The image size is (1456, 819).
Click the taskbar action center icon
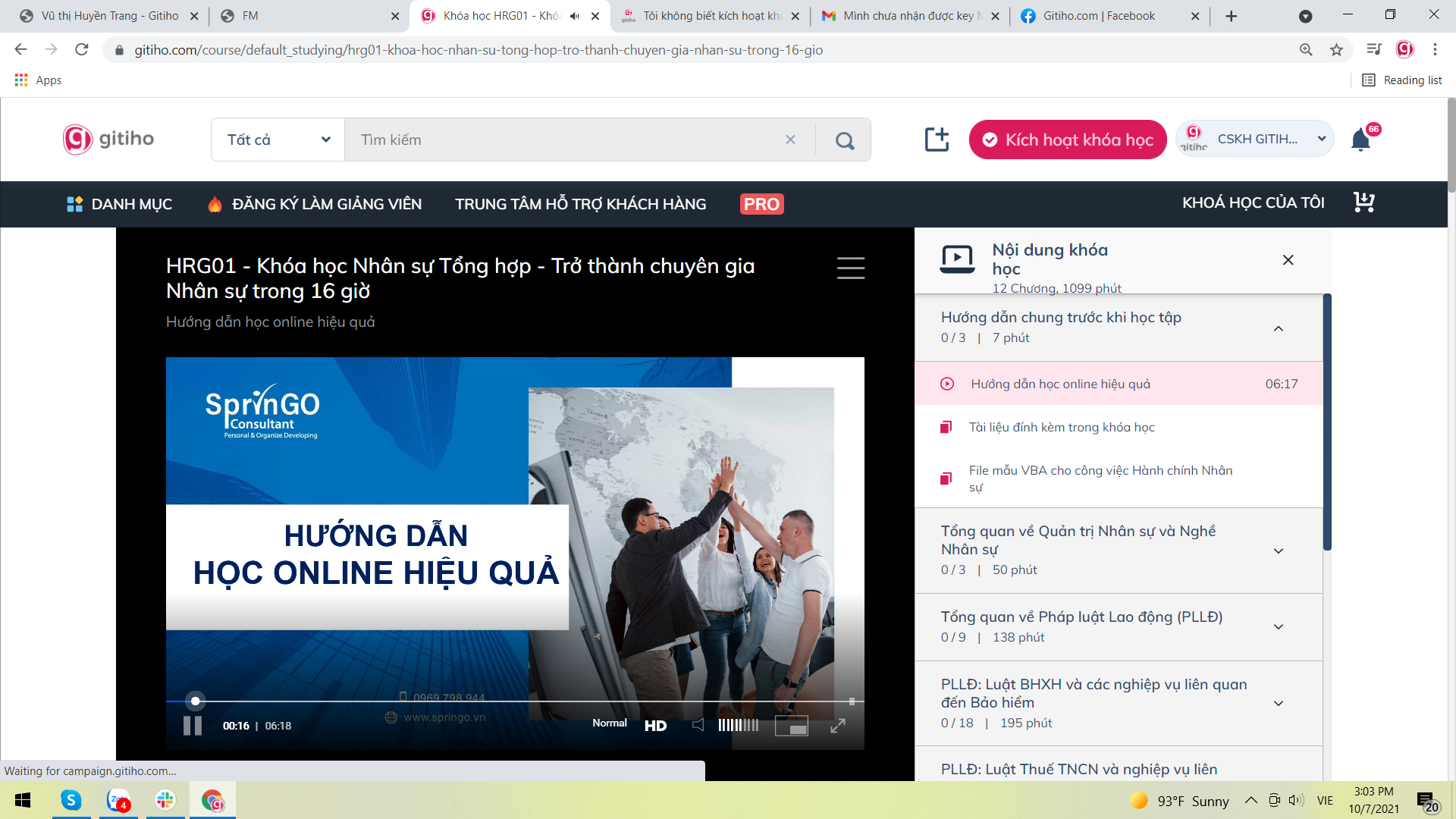pyautogui.click(x=1426, y=801)
